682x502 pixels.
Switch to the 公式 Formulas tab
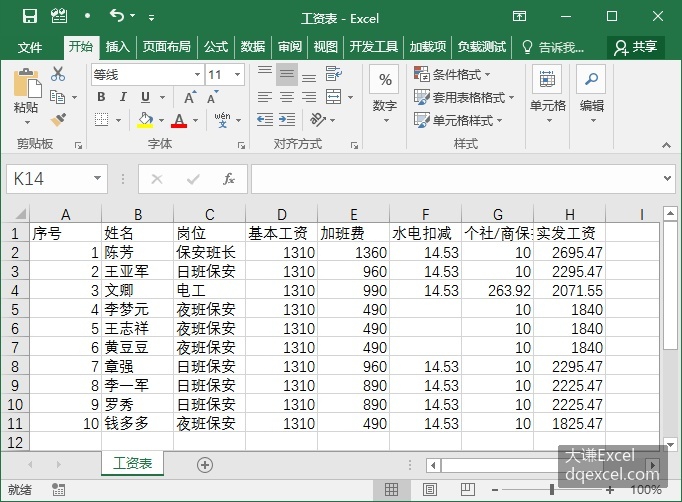click(x=216, y=47)
